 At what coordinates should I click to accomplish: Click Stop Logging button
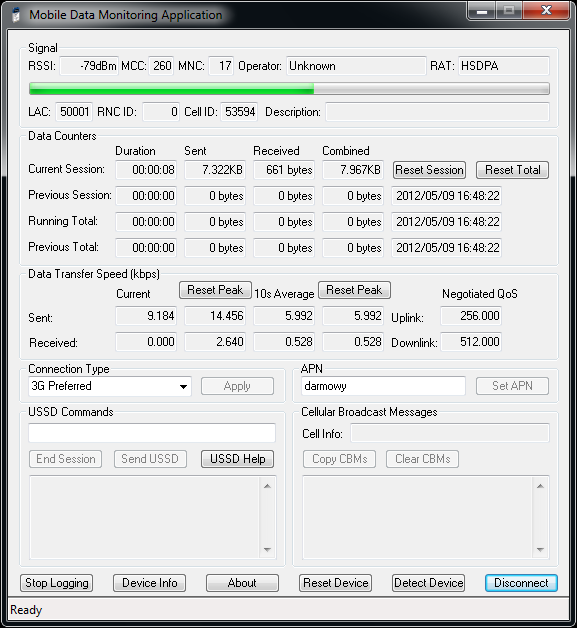[x=56, y=583]
